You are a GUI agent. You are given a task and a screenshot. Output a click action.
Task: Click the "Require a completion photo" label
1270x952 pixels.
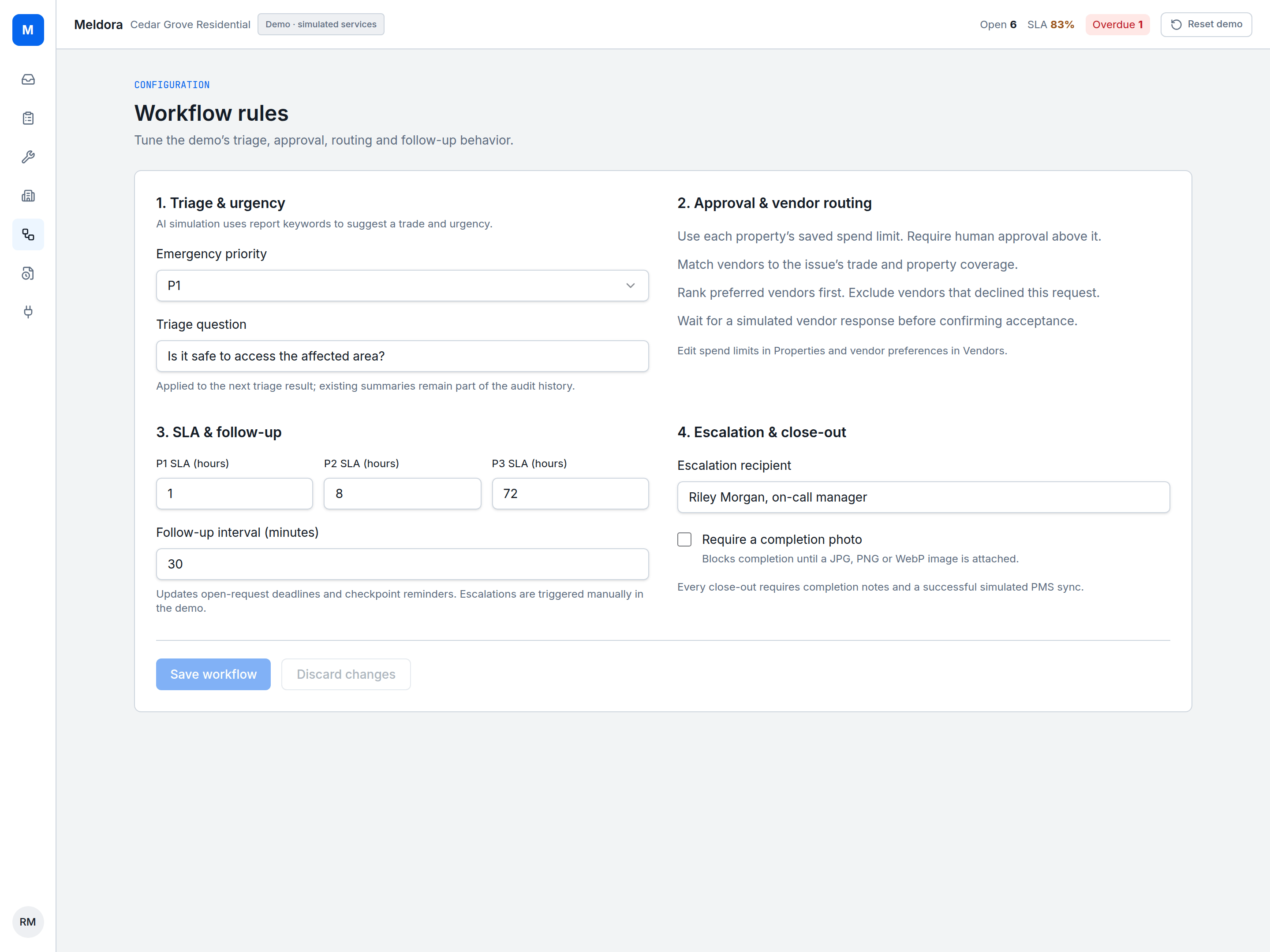(x=781, y=539)
